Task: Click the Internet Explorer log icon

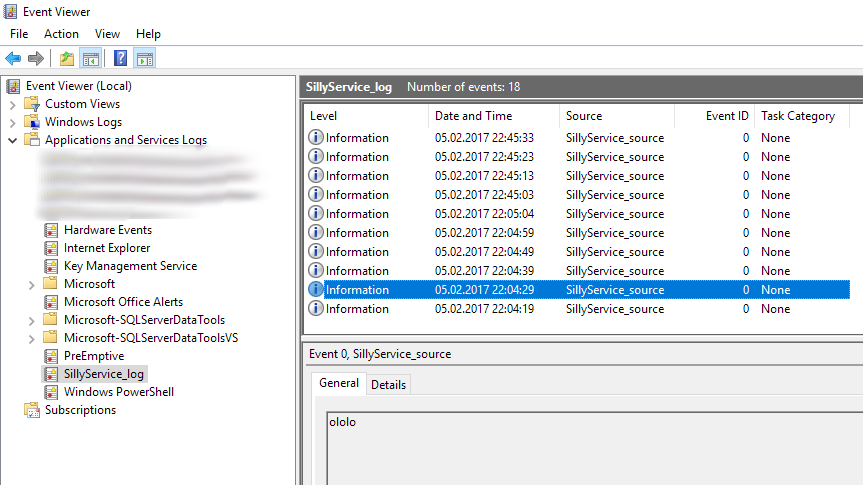Action: pyautogui.click(x=51, y=248)
